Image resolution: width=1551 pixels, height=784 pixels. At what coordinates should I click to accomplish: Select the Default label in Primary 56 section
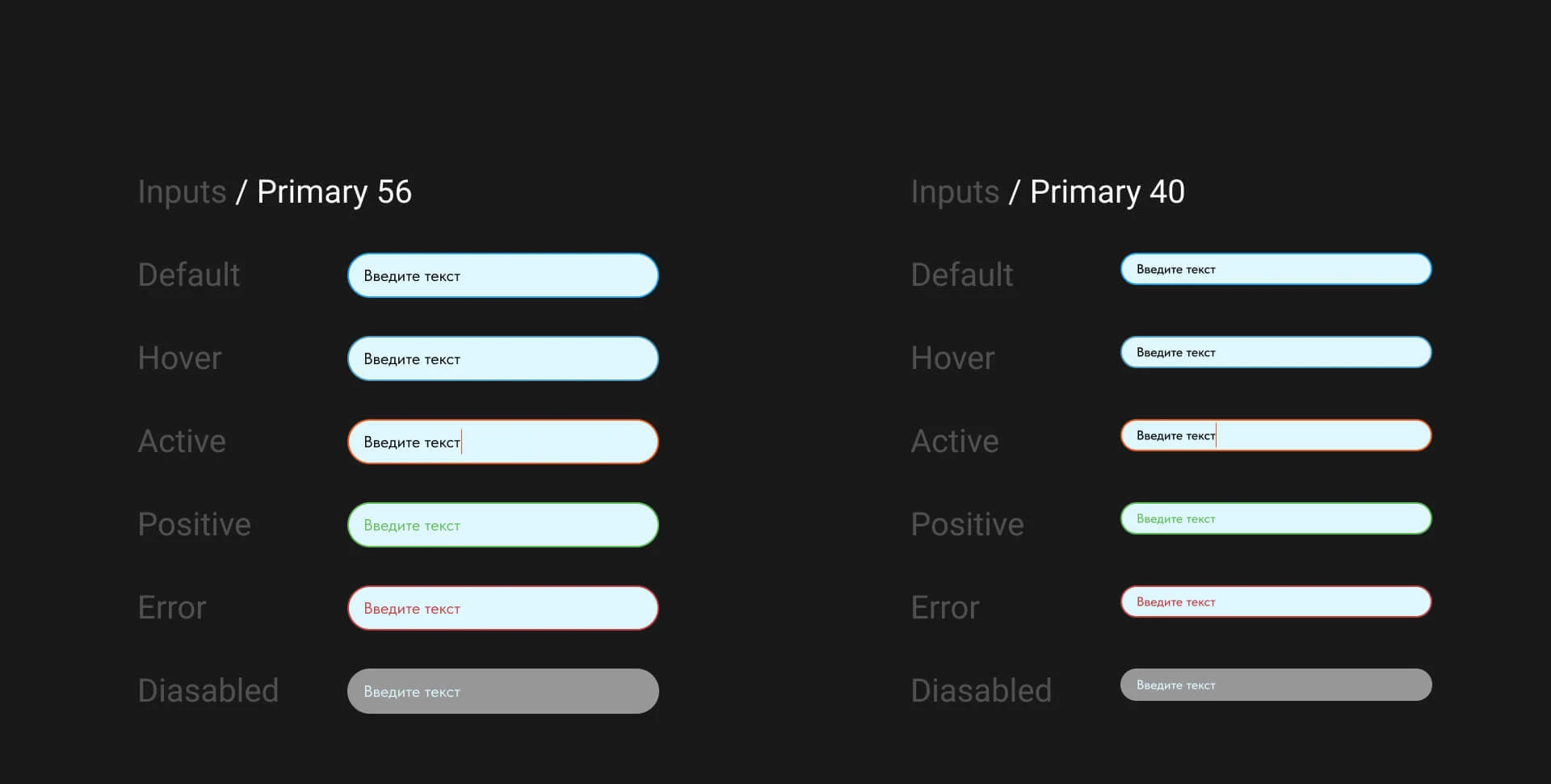point(189,275)
